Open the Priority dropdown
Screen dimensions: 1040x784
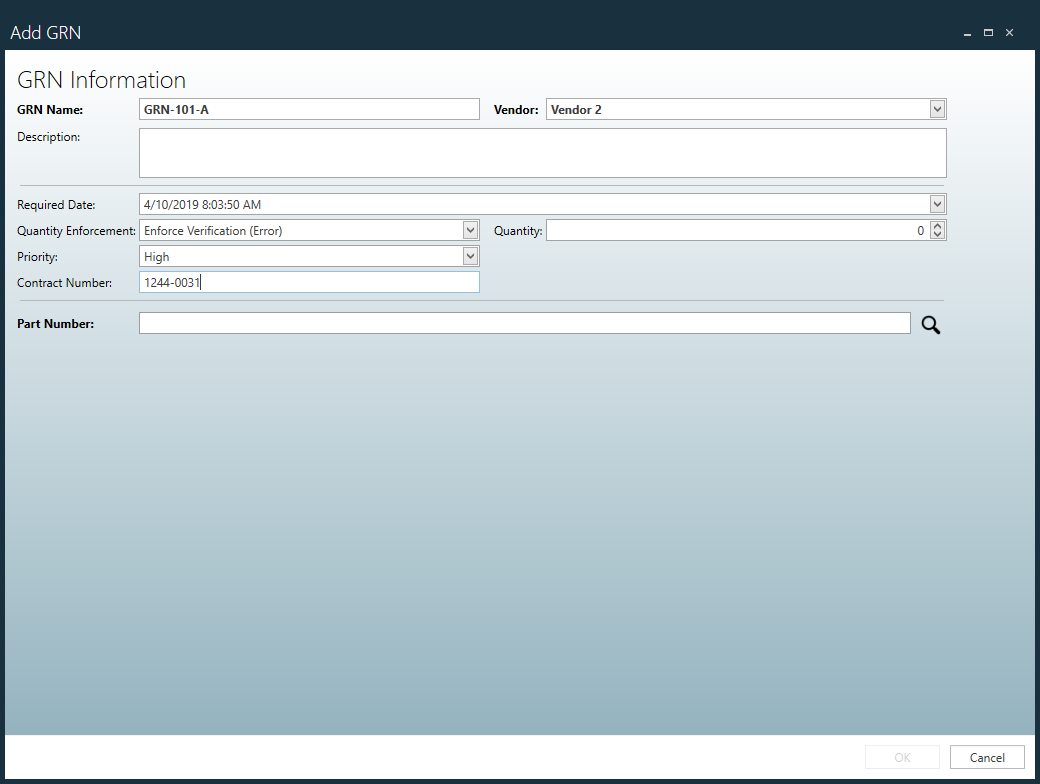coord(470,255)
